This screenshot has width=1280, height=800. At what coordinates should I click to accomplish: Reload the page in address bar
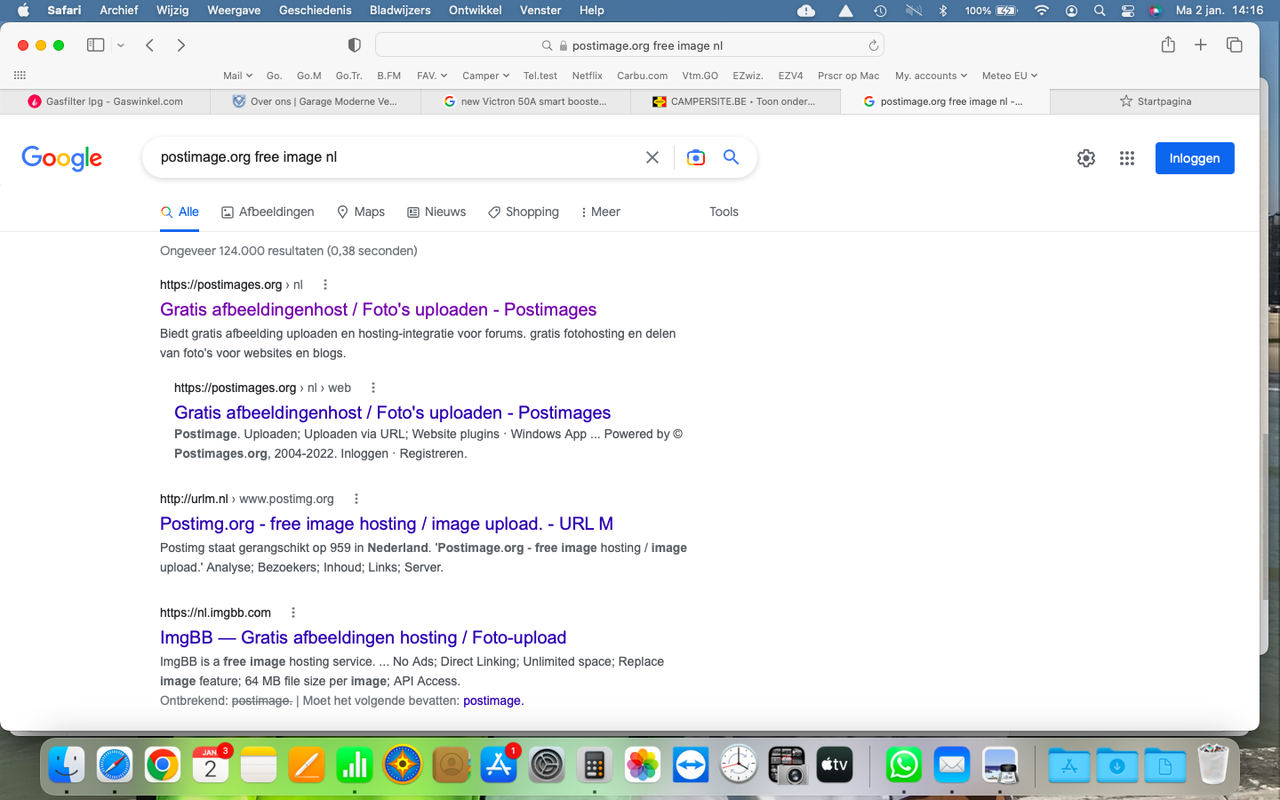coord(873,45)
